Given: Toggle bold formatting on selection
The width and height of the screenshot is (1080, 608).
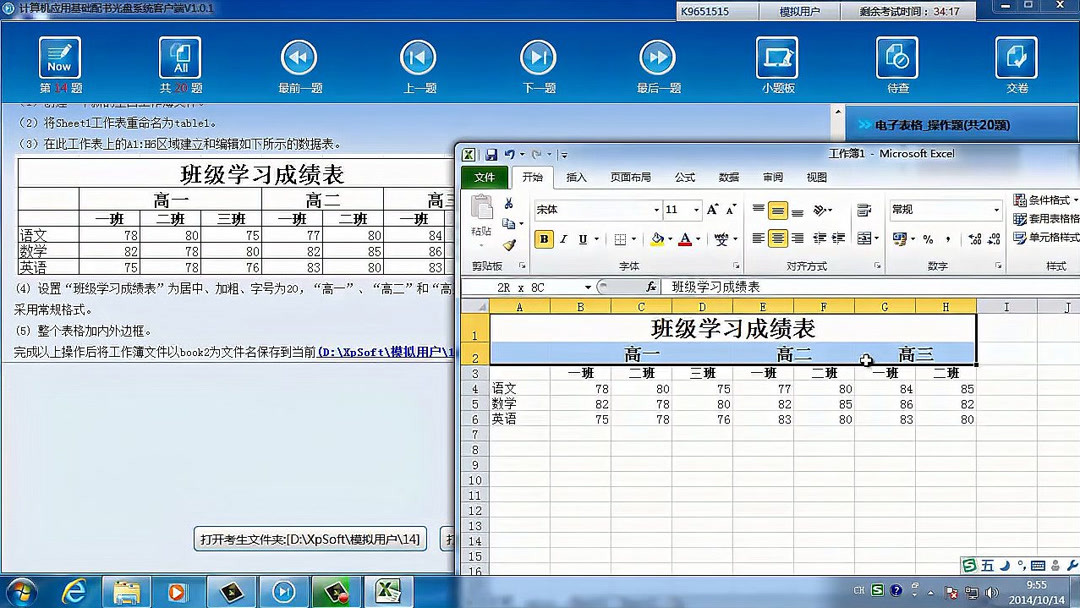Looking at the screenshot, I should point(544,238).
